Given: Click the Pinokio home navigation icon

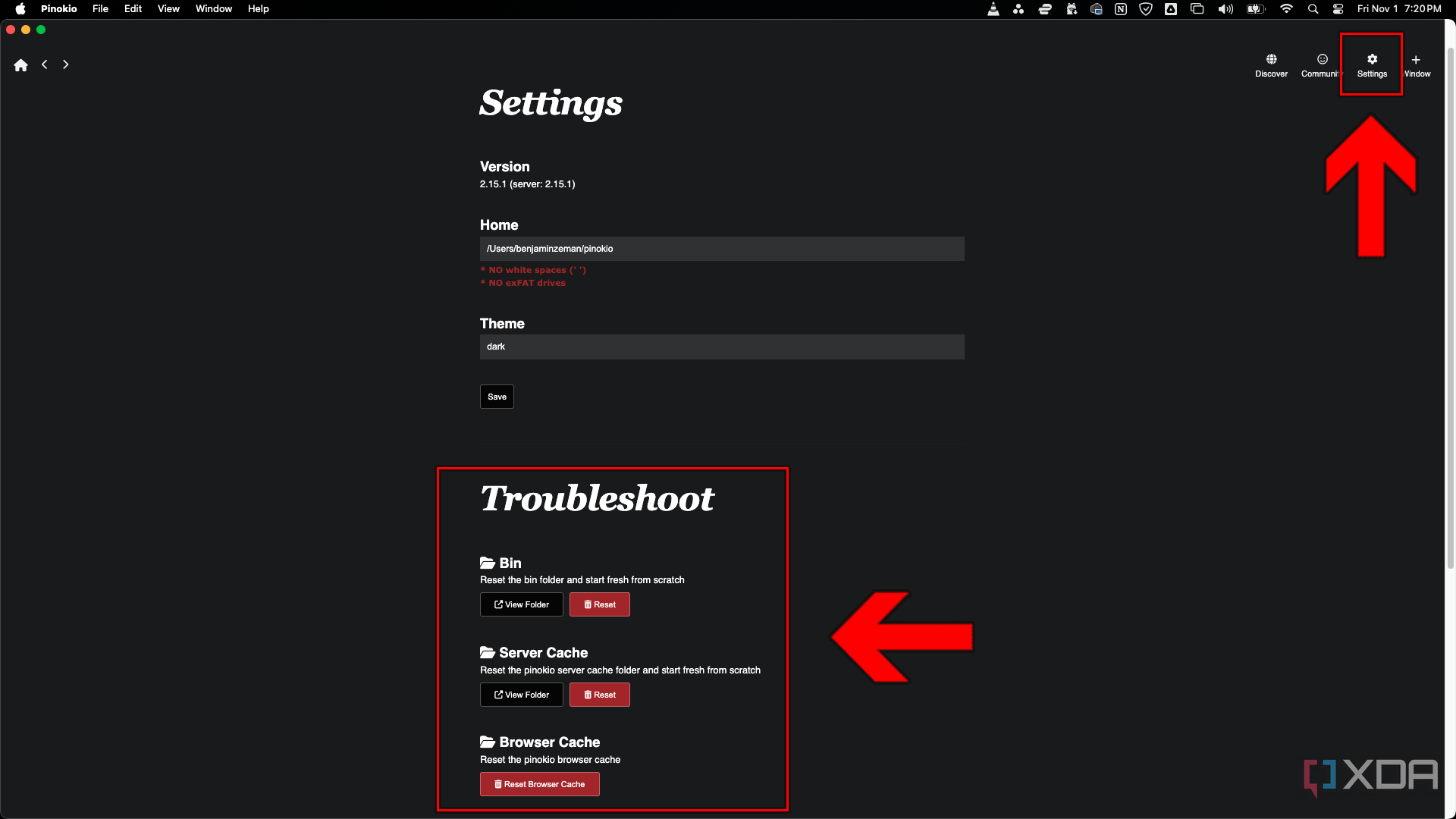Looking at the screenshot, I should 21,64.
